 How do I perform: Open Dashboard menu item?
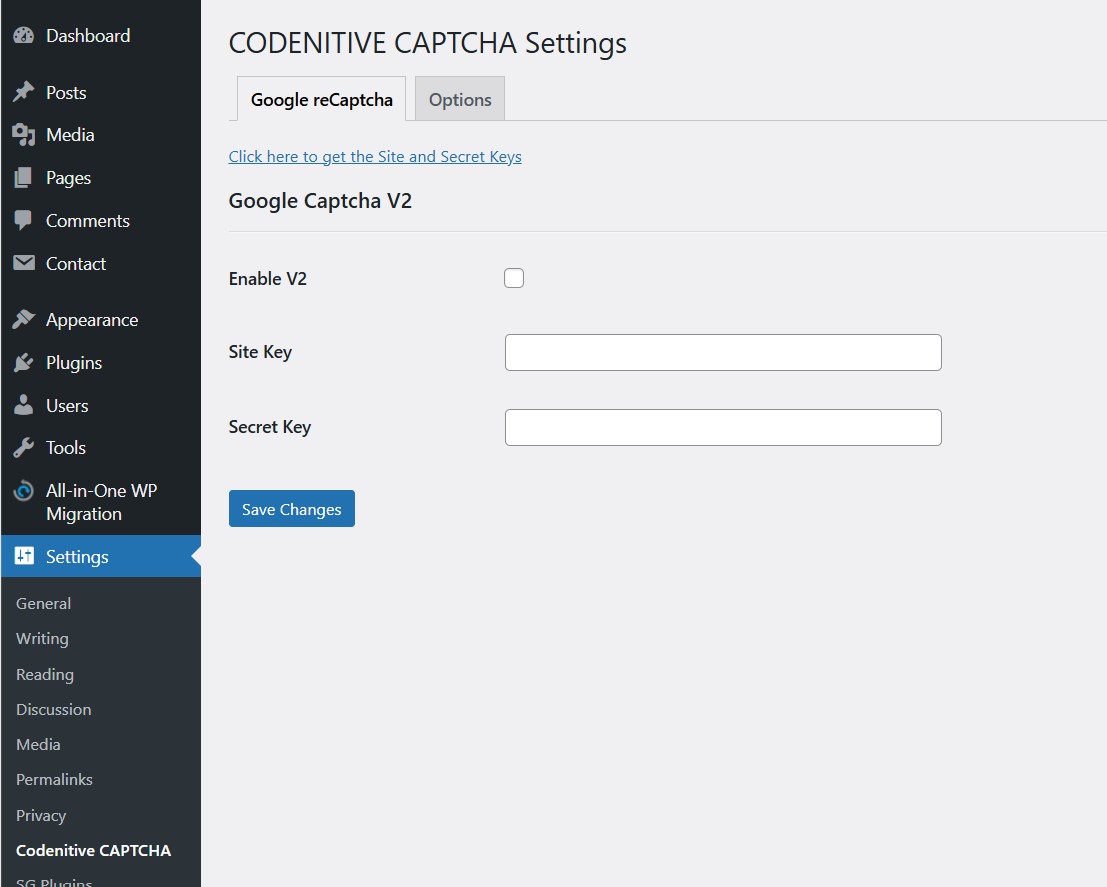88,35
